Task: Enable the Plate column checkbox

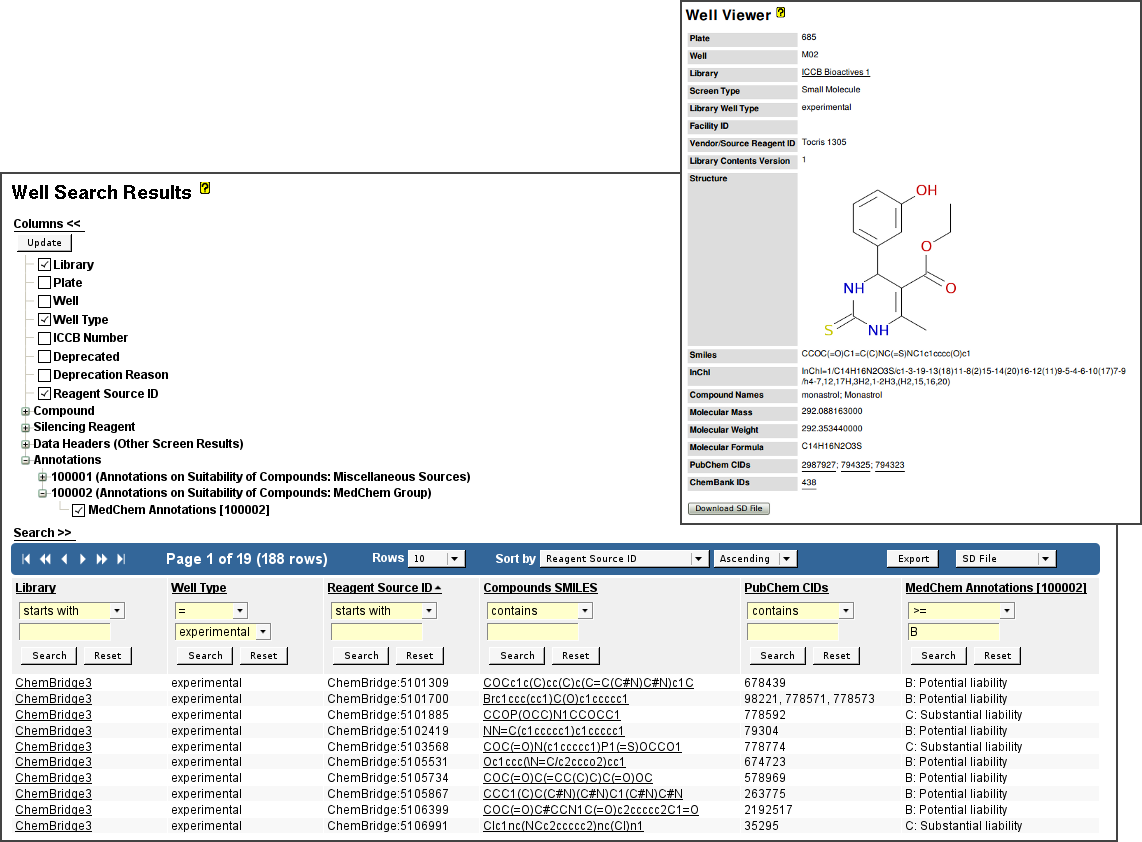Action: click(x=44, y=283)
